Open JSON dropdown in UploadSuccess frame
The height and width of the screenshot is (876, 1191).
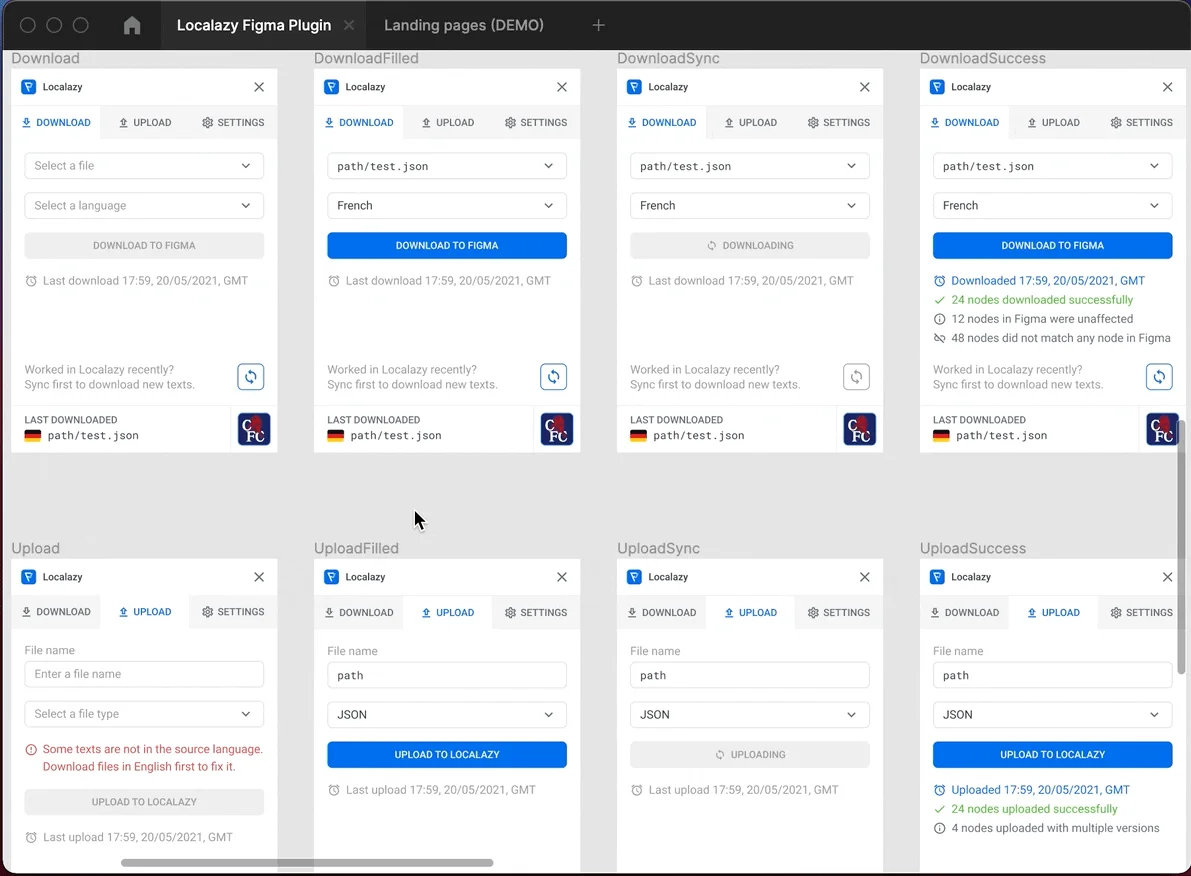[1053, 714]
